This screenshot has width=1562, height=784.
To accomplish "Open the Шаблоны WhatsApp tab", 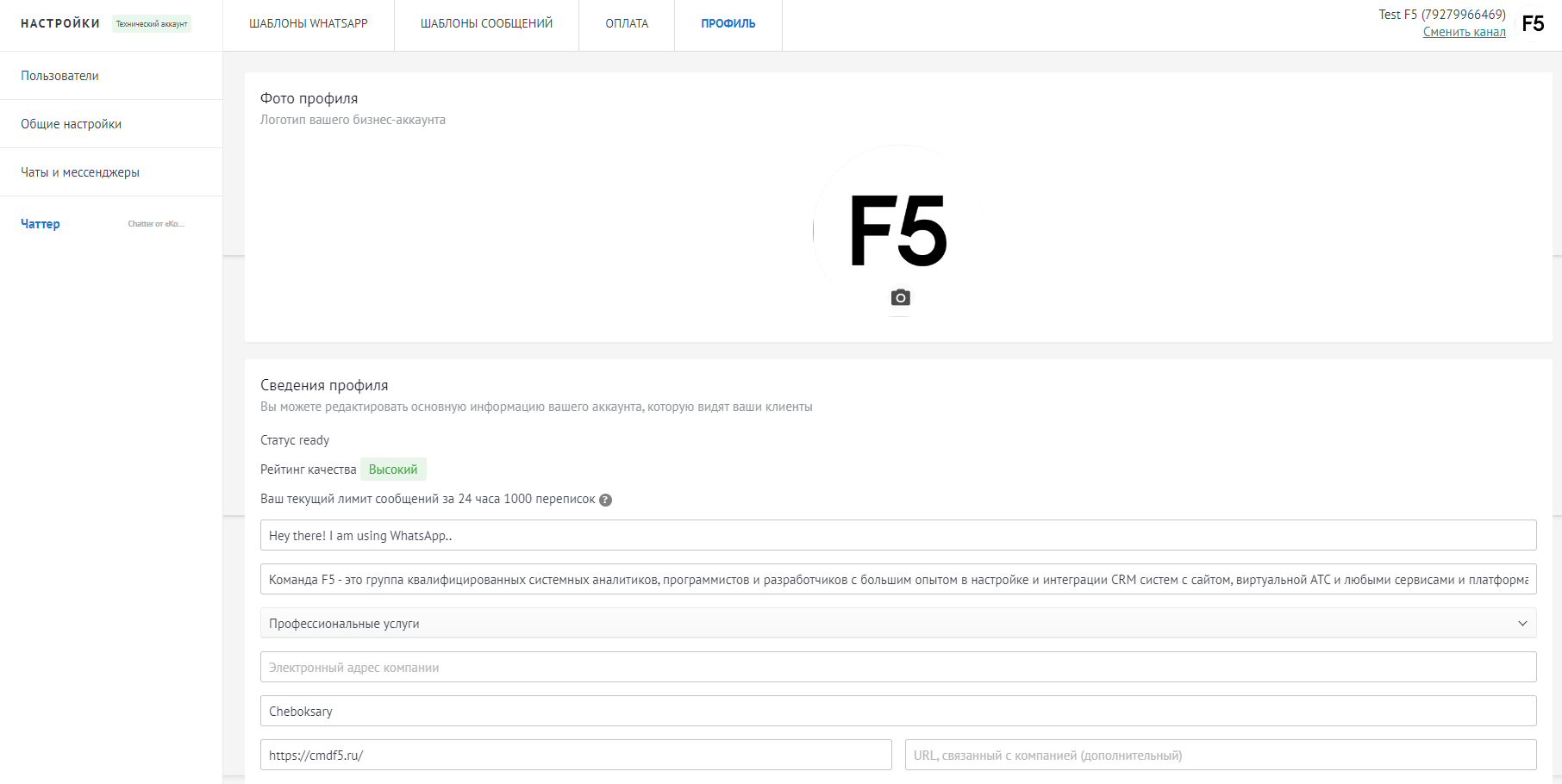I will pos(309,24).
